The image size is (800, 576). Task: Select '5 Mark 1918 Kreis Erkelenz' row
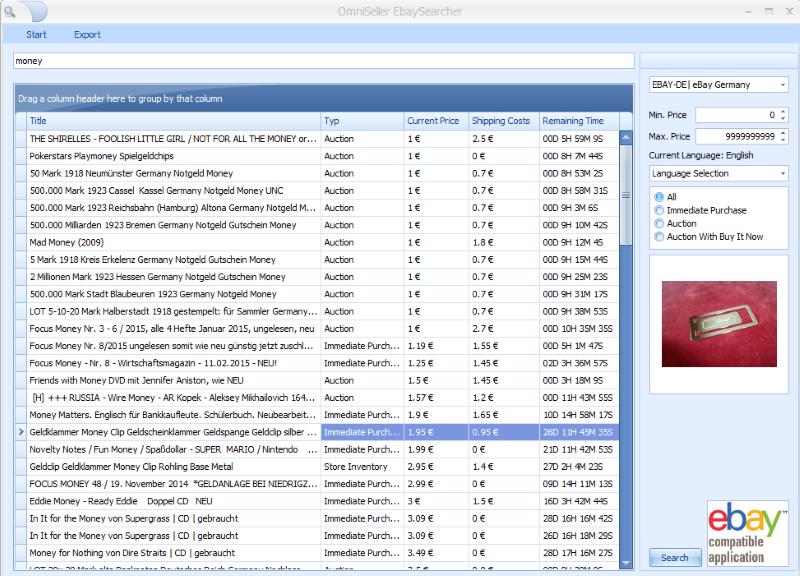(317, 260)
